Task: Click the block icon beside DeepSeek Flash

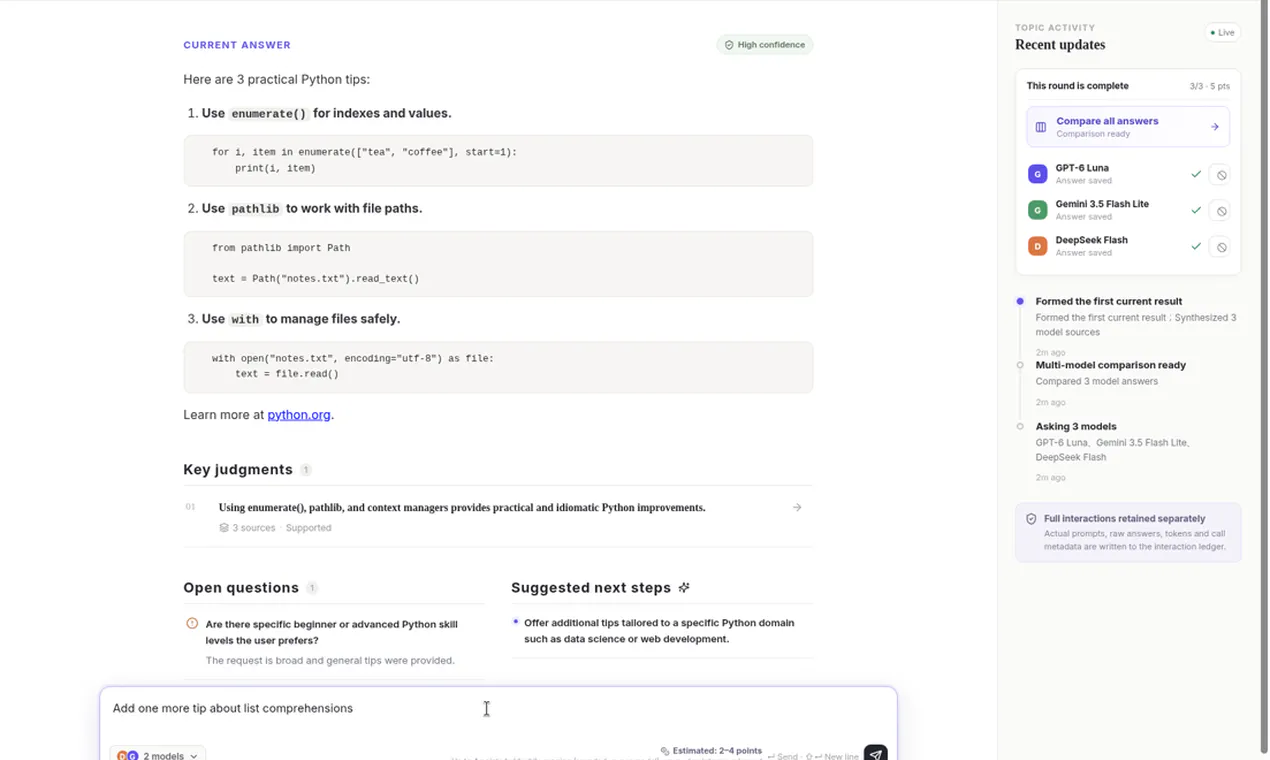Action: [1219, 247]
